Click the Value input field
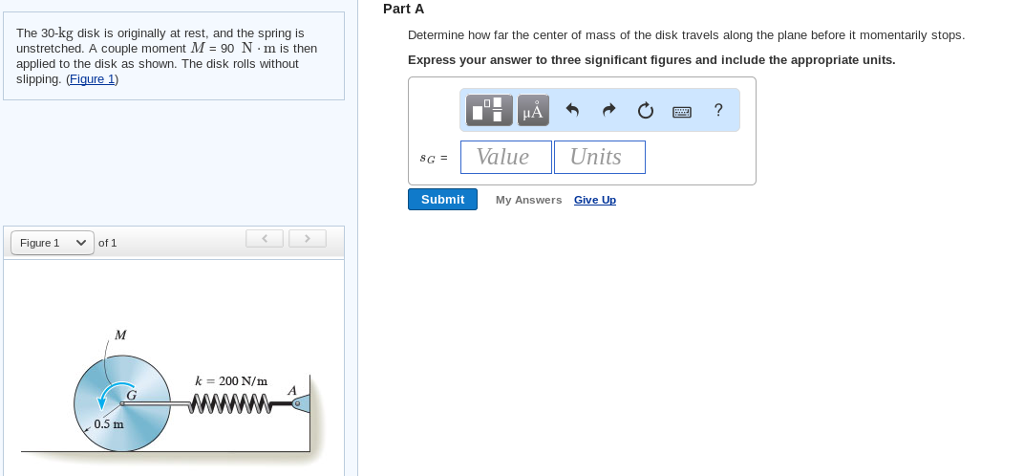The image size is (1024, 476). pyautogui.click(x=505, y=157)
